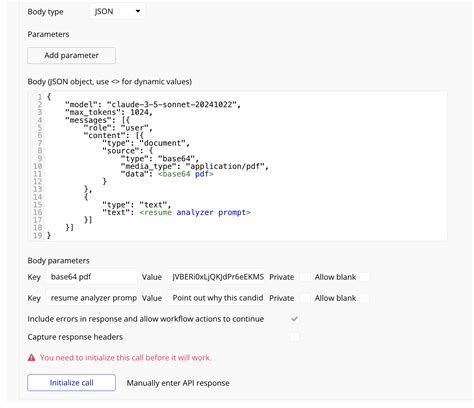This screenshot has height=408, width=474.
Task: Click the max_tokens value 1024
Action: click(x=139, y=112)
